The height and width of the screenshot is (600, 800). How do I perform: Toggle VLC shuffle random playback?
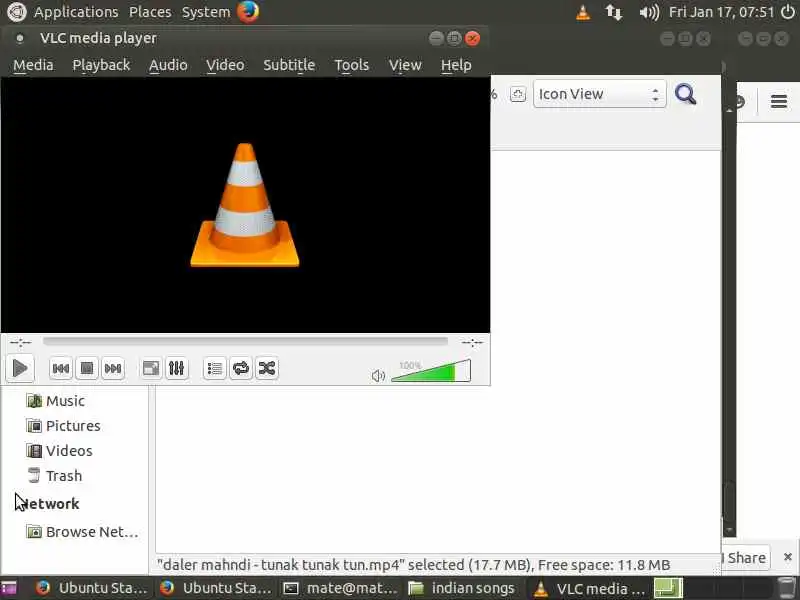tap(267, 368)
